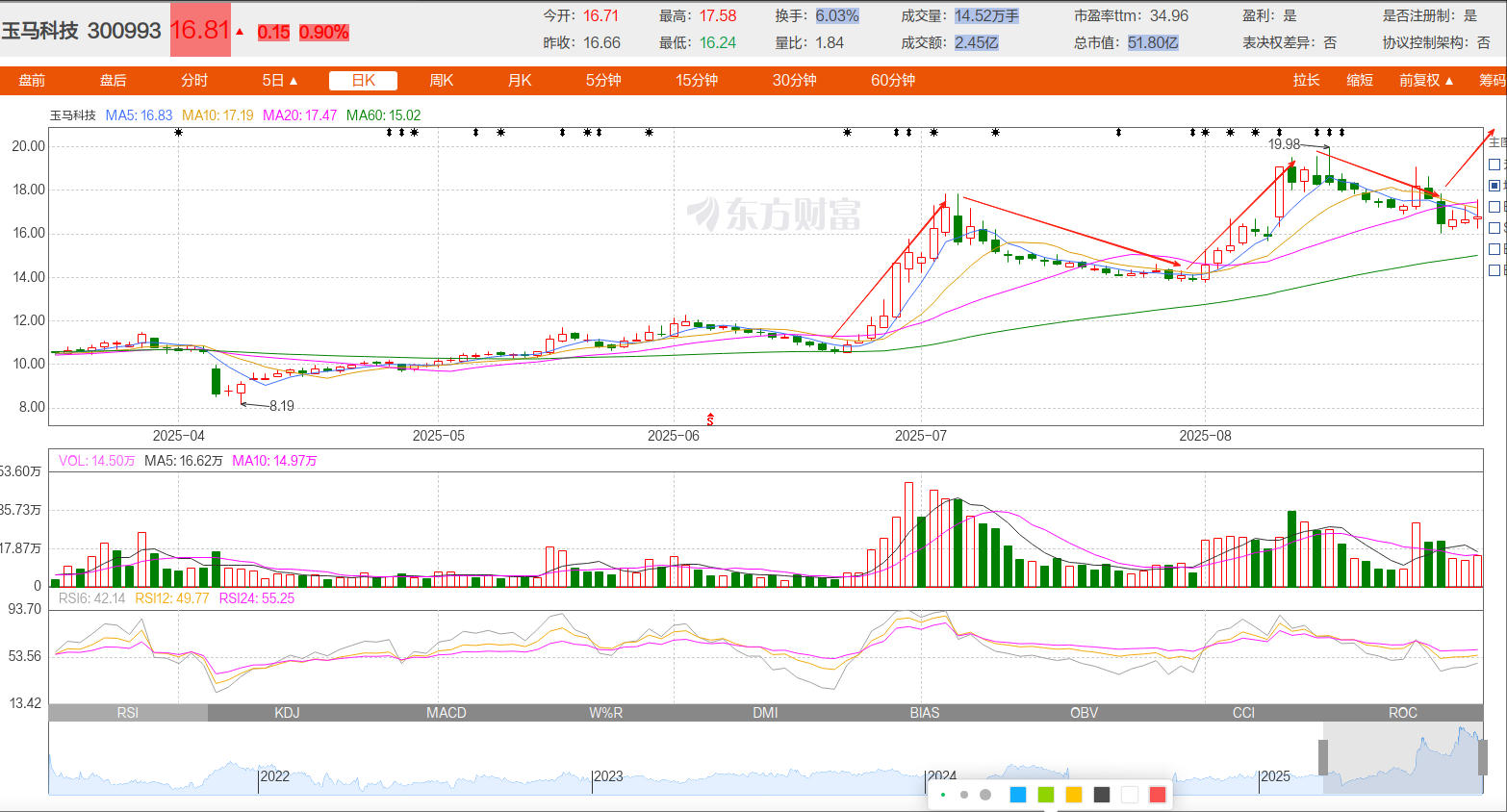Click the 8.19 low price annotation
1507x812 pixels.
click(x=281, y=406)
